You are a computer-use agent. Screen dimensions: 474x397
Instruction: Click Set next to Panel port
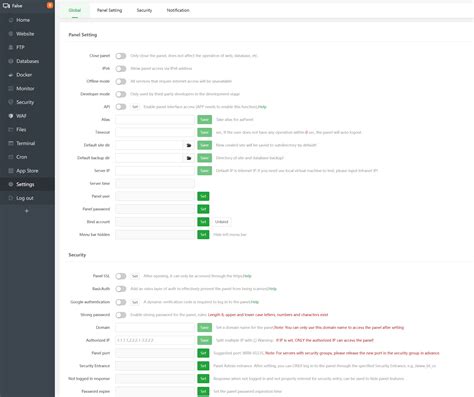(203, 353)
